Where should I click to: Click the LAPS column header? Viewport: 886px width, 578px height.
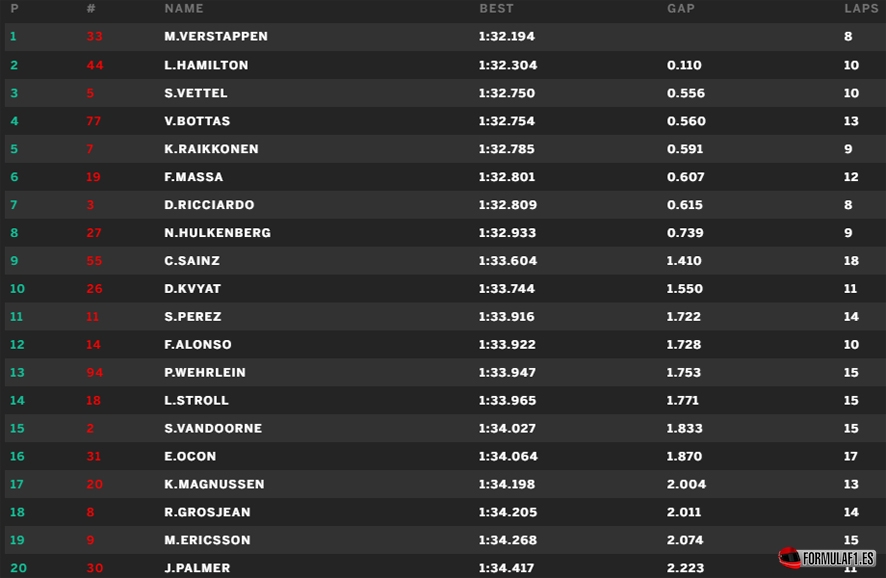[x=861, y=8]
